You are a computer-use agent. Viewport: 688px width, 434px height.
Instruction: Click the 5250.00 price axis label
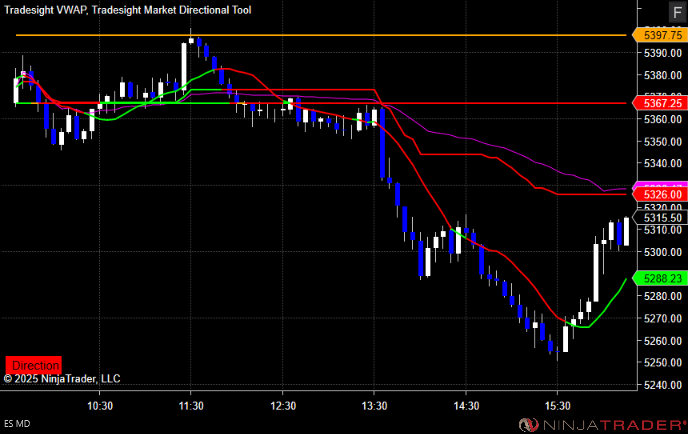click(x=663, y=362)
